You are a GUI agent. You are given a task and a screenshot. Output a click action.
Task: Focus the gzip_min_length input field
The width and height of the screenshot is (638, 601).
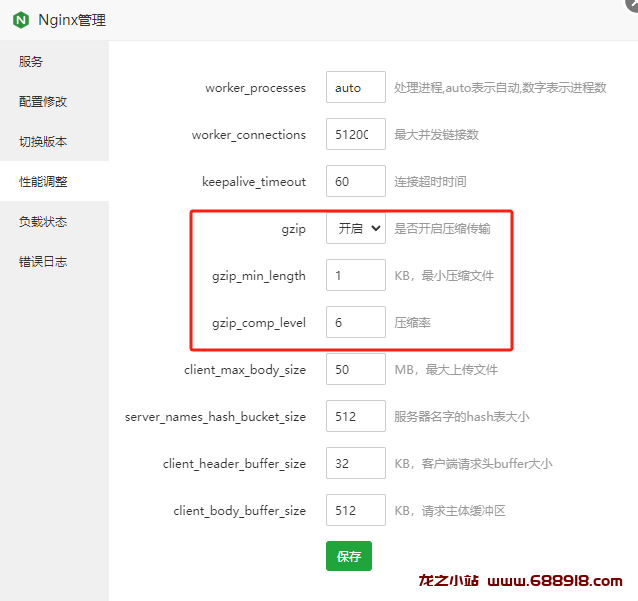[x=356, y=275]
